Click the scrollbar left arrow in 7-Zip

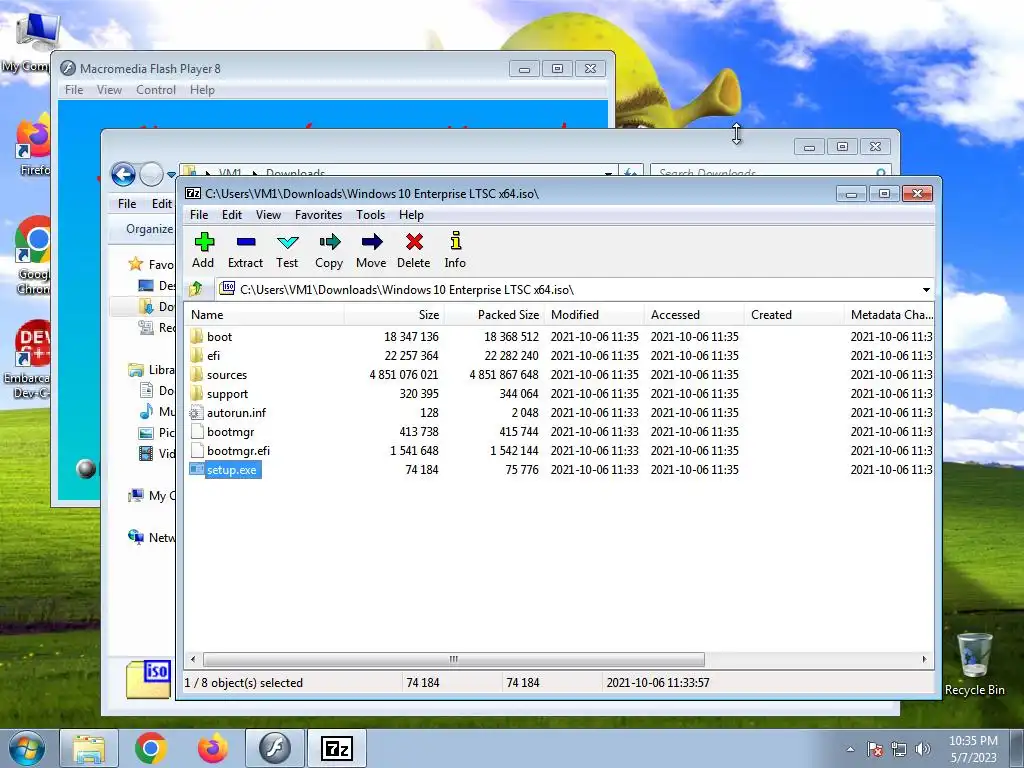pos(193,659)
